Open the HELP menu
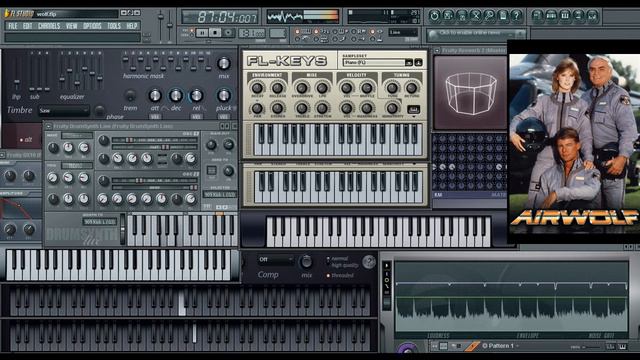The width and height of the screenshot is (640, 360). click(131, 26)
